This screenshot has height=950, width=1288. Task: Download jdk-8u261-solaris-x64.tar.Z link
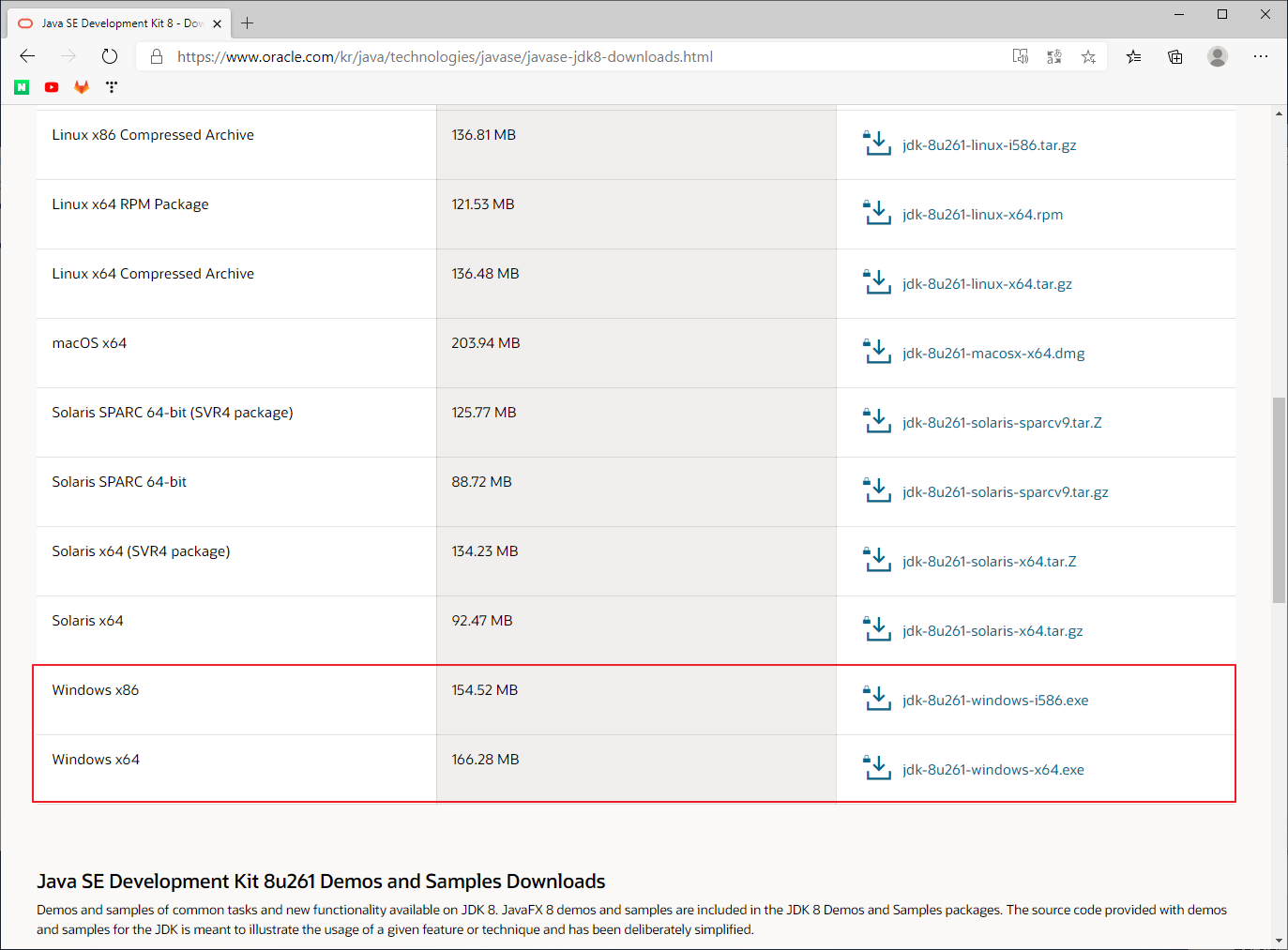tap(989, 562)
